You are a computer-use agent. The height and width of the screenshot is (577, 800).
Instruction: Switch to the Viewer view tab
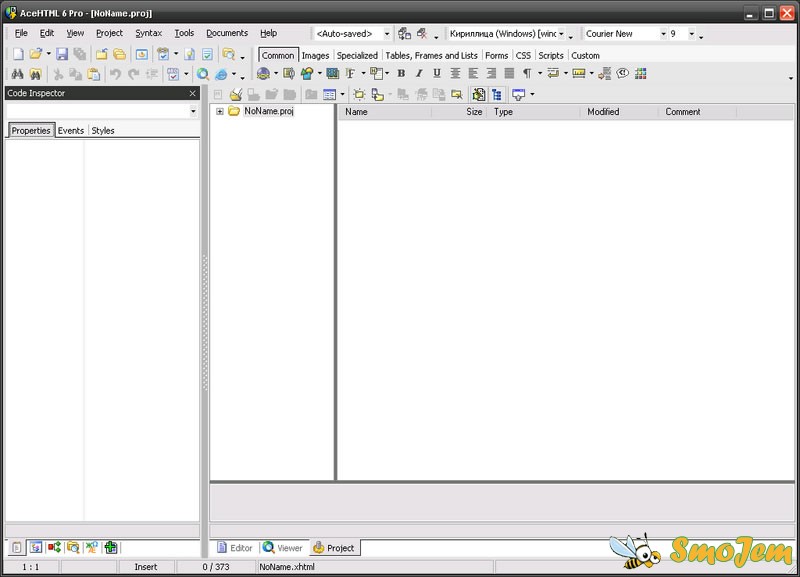[x=283, y=548]
